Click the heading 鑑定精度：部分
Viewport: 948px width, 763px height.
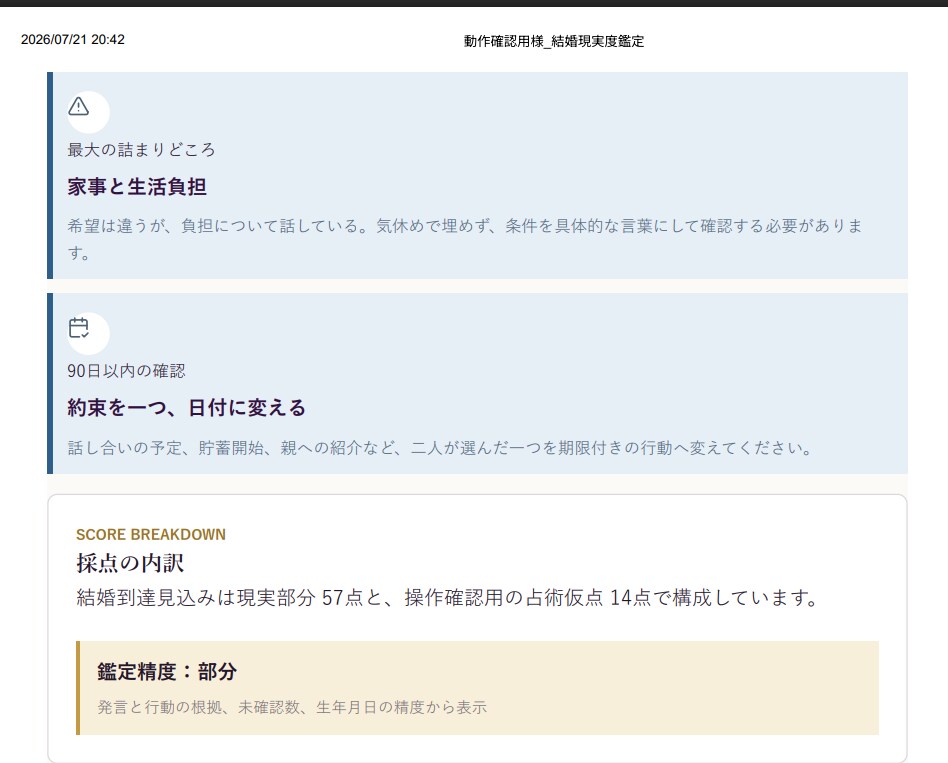pos(167,672)
